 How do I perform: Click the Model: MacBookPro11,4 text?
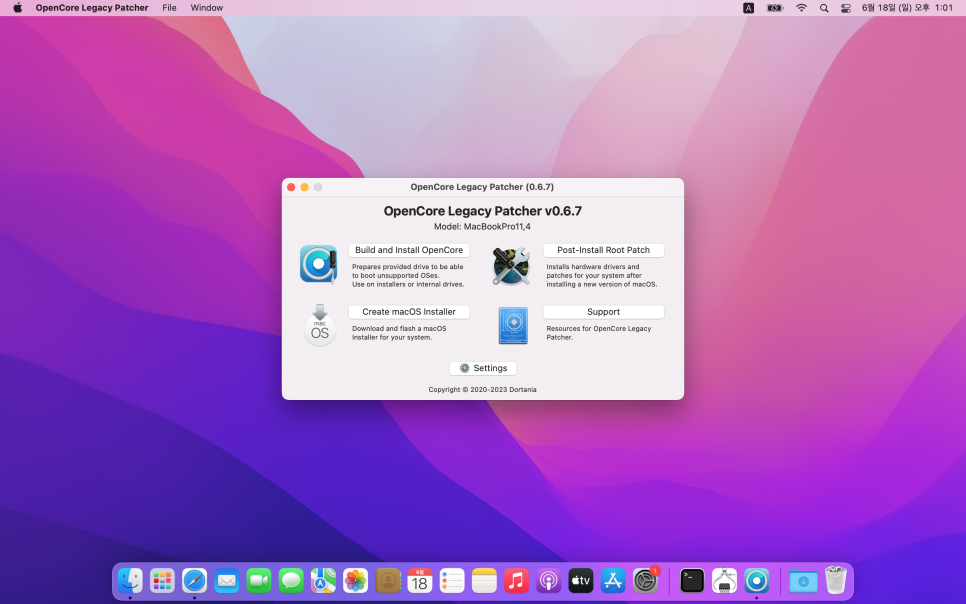pos(482,226)
